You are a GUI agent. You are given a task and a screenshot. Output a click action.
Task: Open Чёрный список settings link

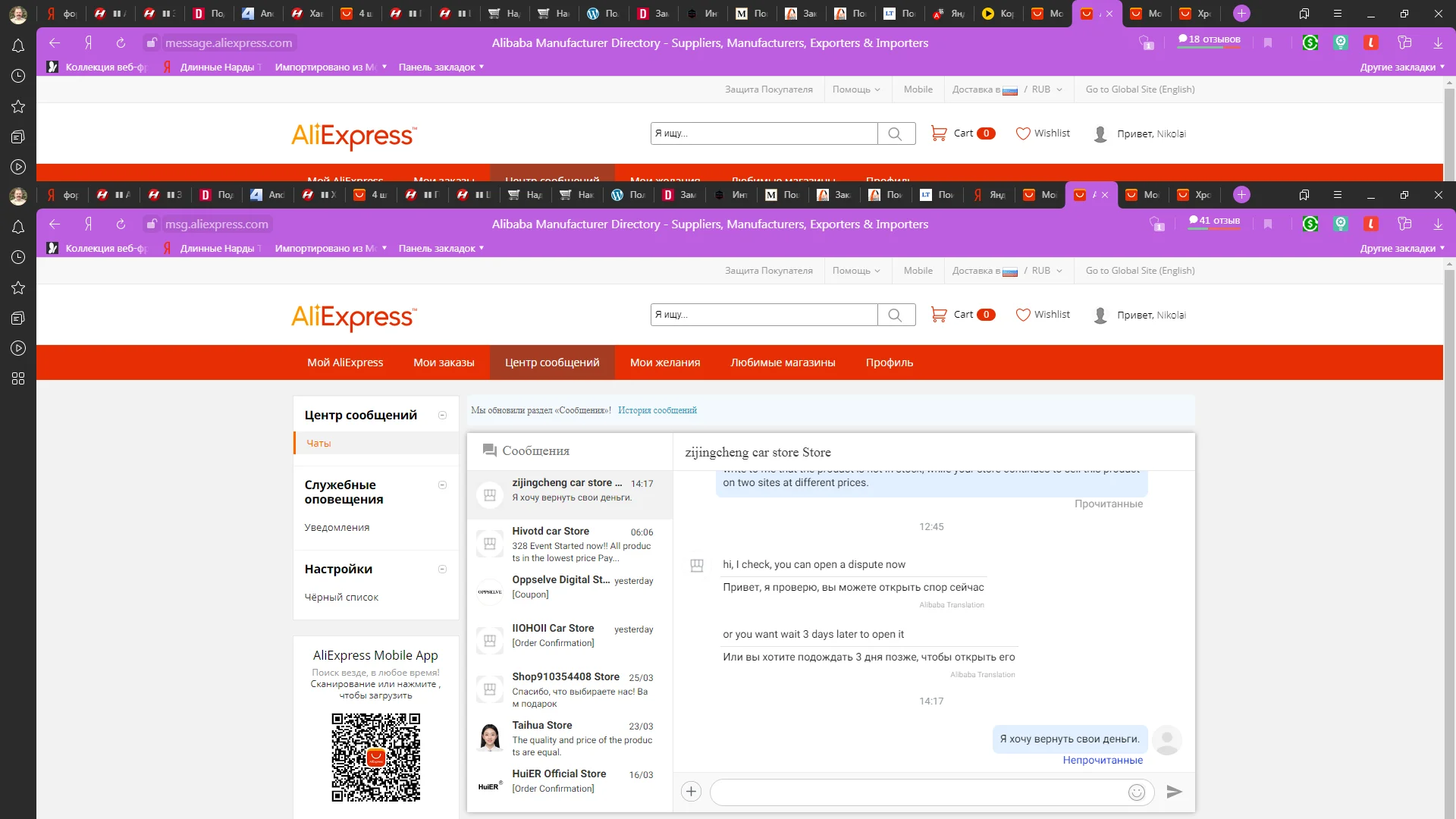pos(341,598)
